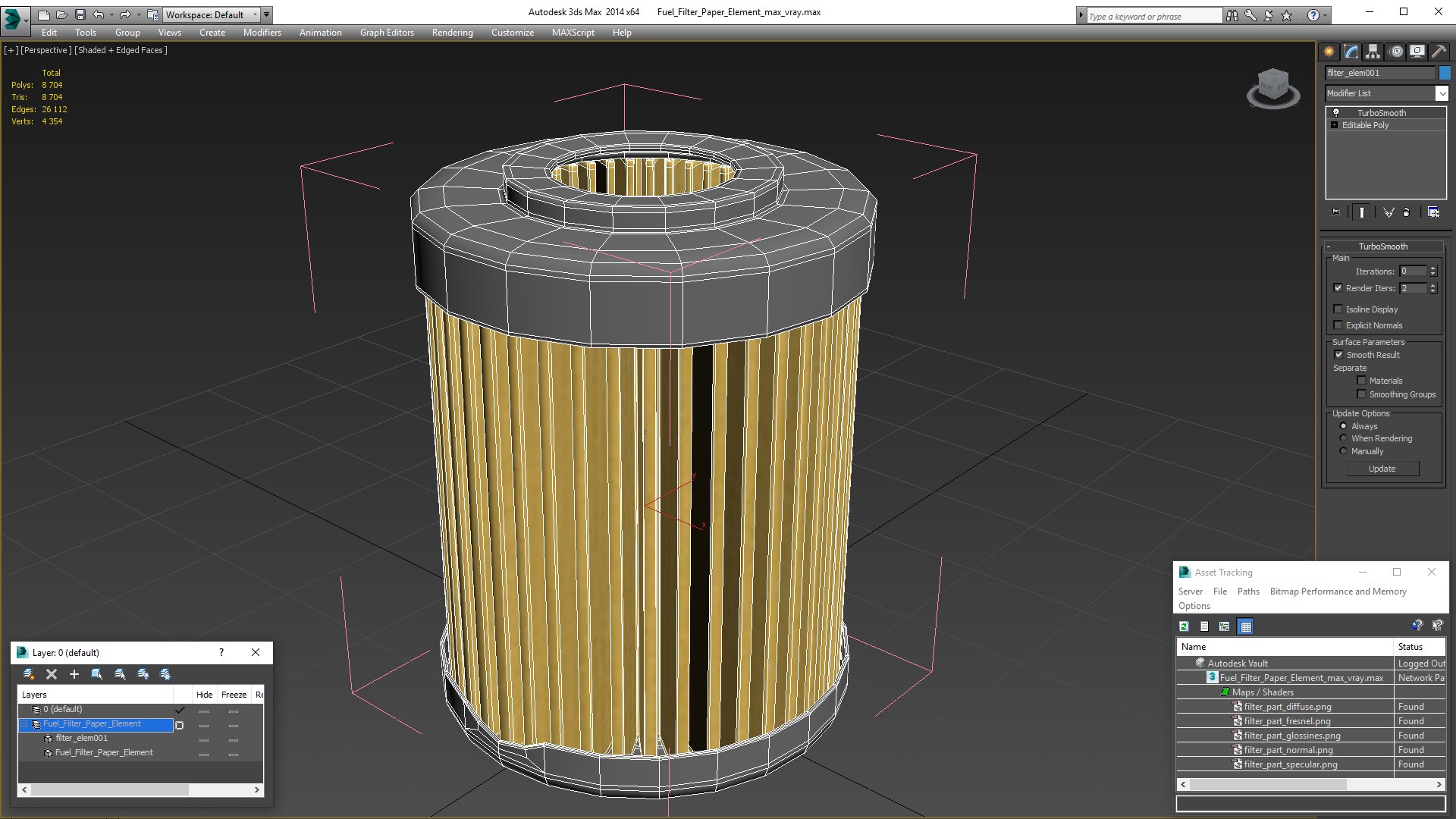Open the Modifier List dropdown
The width and height of the screenshot is (1456, 819).
pyautogui.click(x=1441, y=93)
